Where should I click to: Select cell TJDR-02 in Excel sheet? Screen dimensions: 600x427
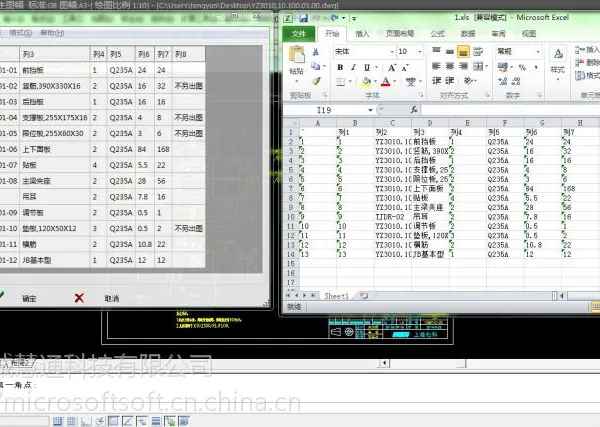392,217
